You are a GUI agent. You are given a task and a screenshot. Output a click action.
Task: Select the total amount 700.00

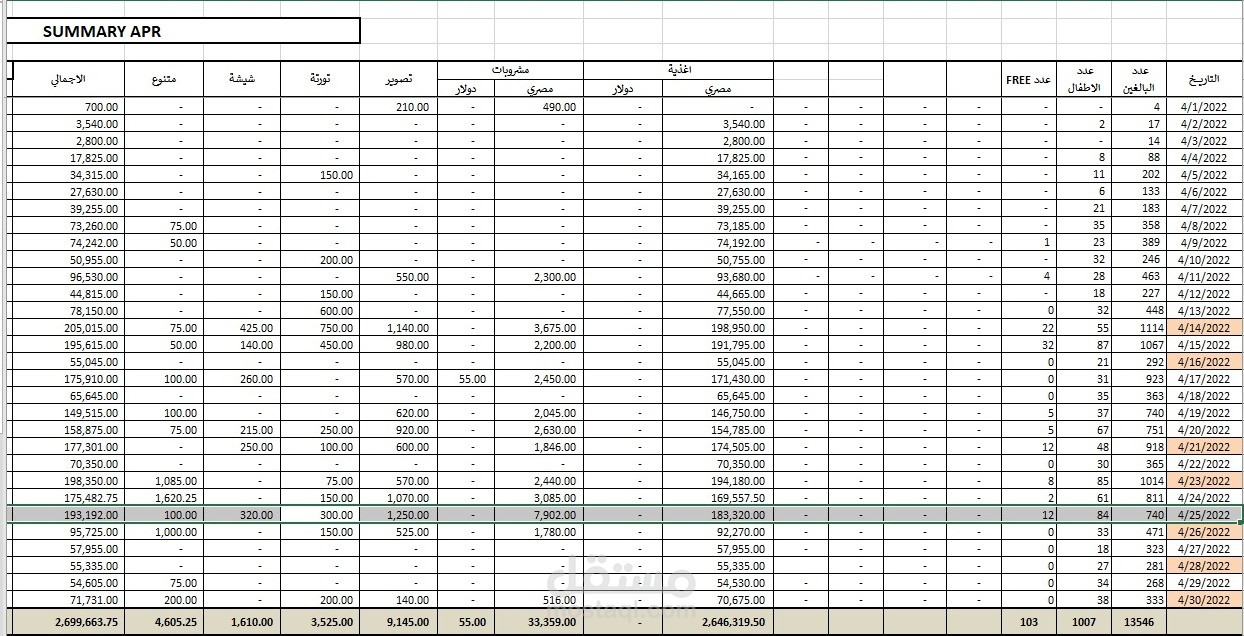66,106
